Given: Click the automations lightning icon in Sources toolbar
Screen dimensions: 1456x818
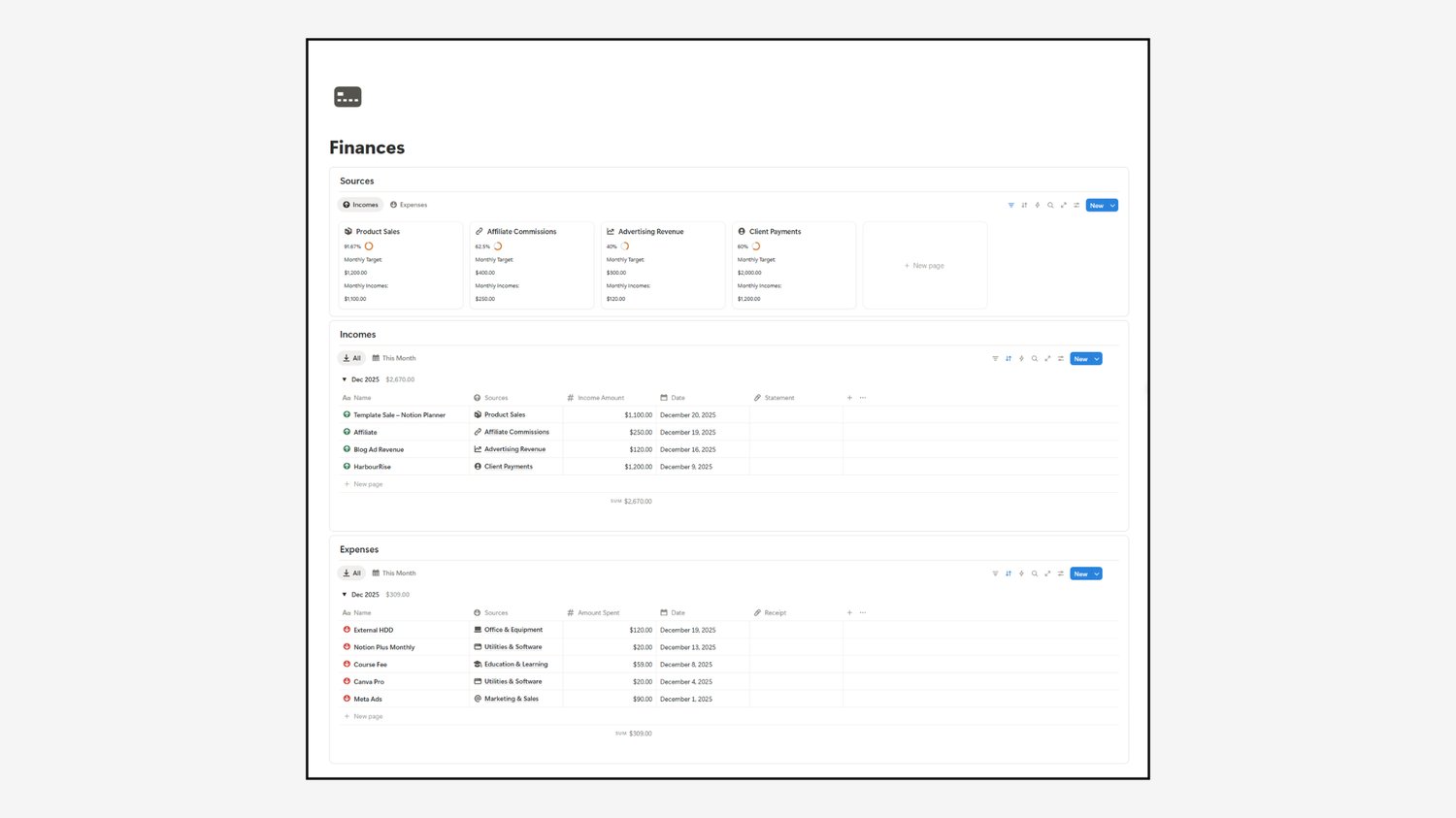Looking at the screenshot, I should click(1038, 206).
